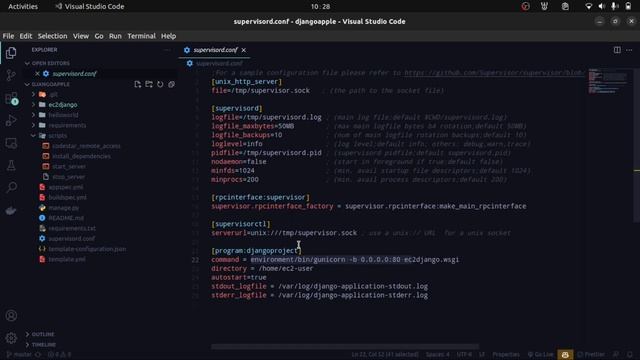Open manage.py in Explorer
This screenshot has width=640, height=360.
pyautogui.click(x=64, y=208)
